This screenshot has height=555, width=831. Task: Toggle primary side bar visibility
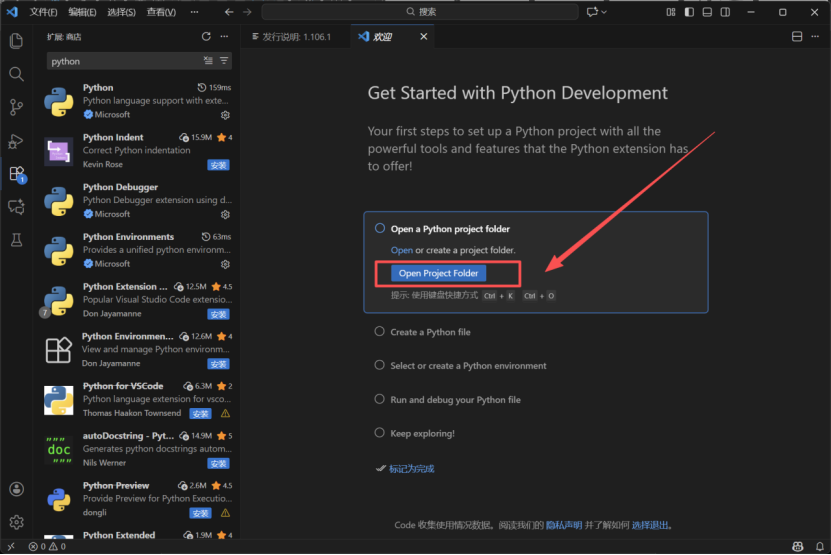pos(689,12)
